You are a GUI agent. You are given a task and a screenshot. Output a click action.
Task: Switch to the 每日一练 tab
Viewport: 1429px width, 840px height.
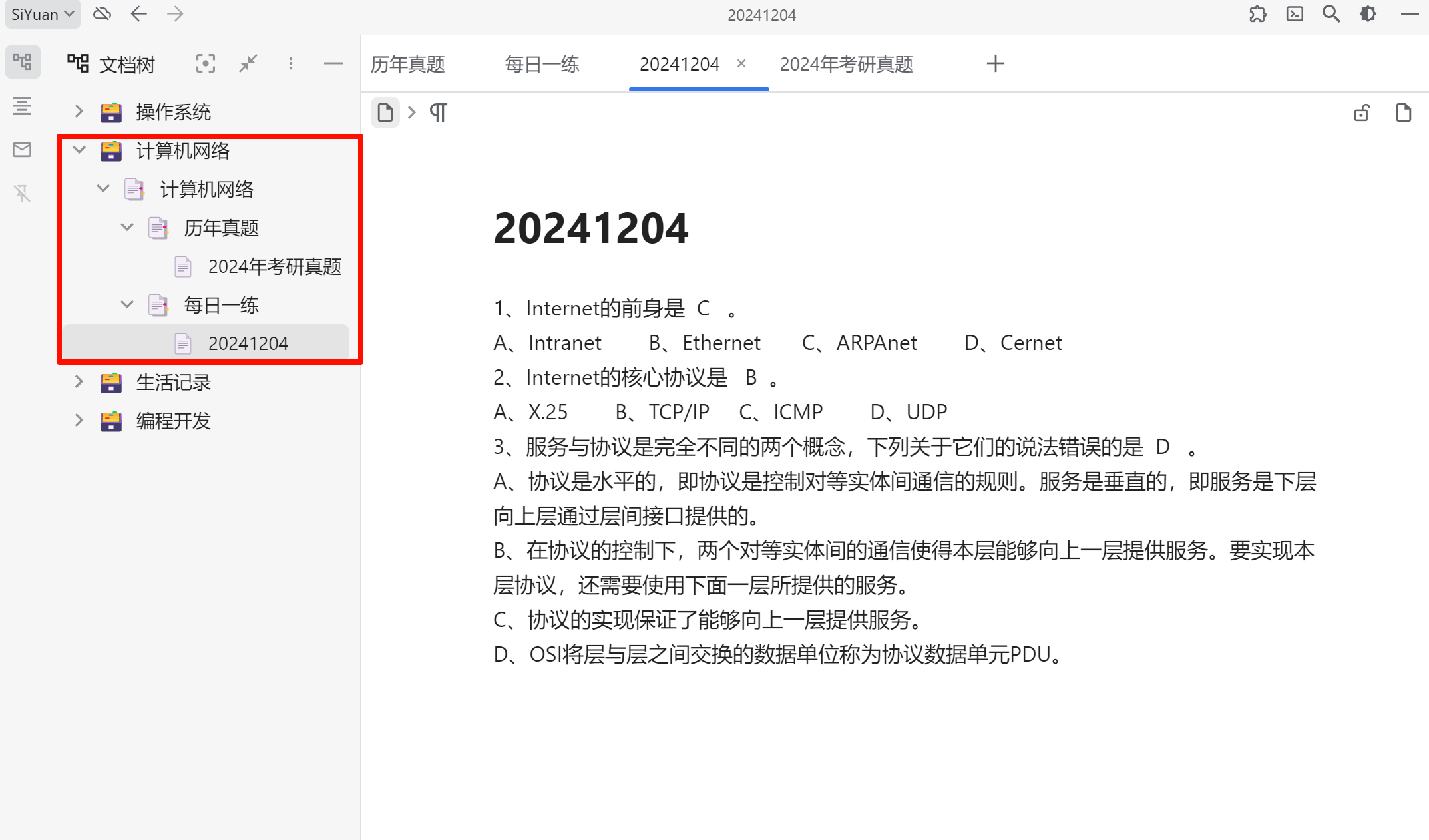tap(542, 64)
